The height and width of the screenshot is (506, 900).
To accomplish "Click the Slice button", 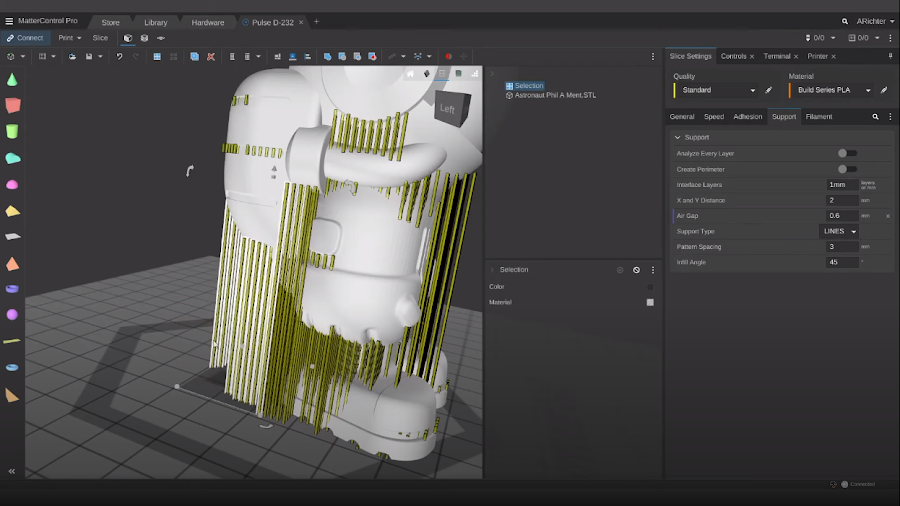I will tap(100, 38).
